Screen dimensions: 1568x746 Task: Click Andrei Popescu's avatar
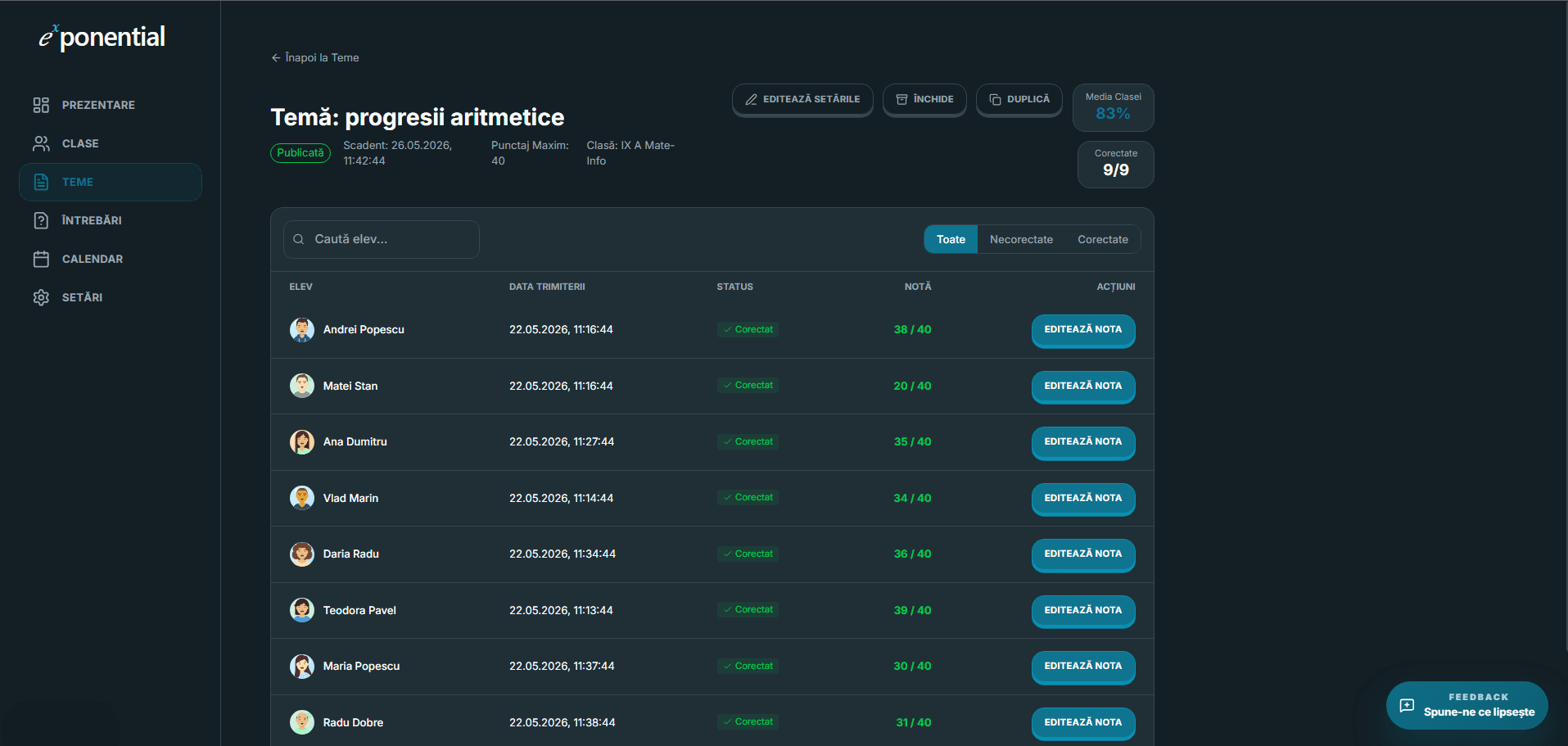tap(302, 330)
